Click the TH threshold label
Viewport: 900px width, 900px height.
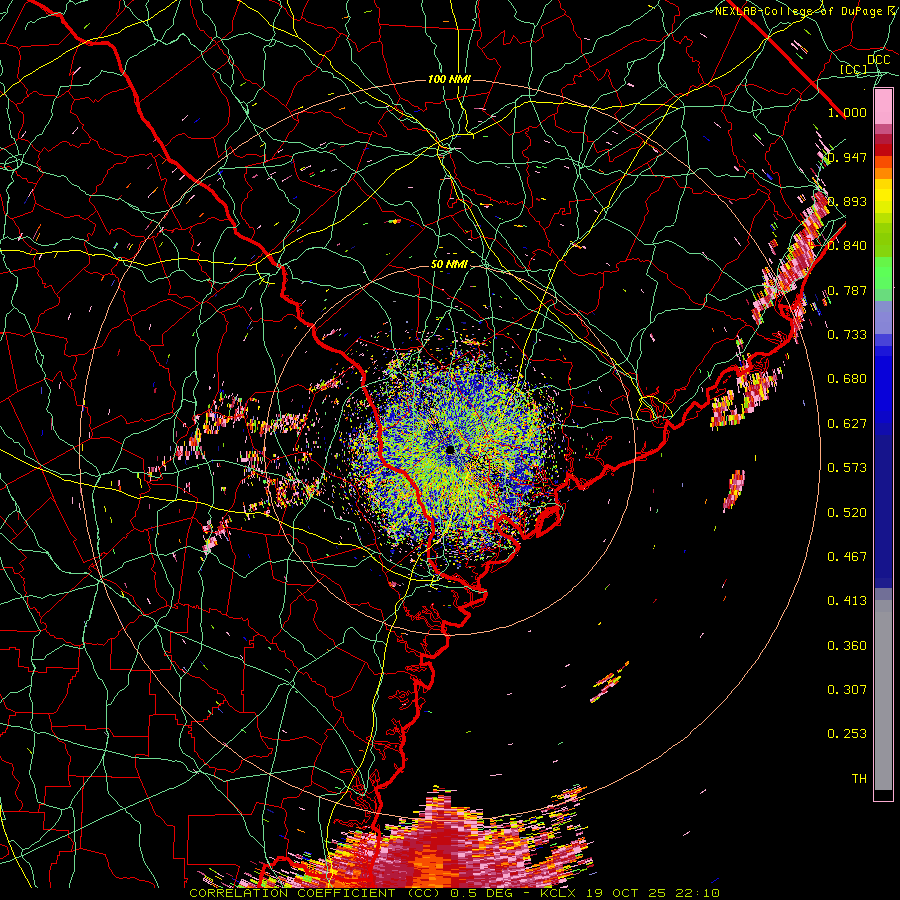point(859,779)
